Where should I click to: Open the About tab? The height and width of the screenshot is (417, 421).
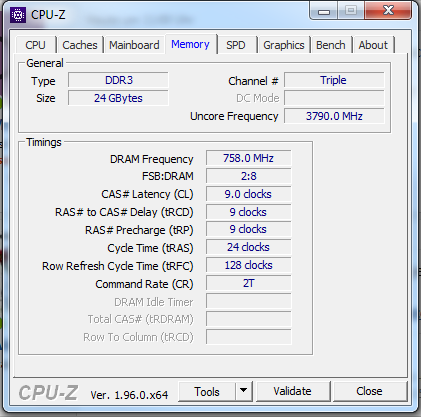pos(373,45)
